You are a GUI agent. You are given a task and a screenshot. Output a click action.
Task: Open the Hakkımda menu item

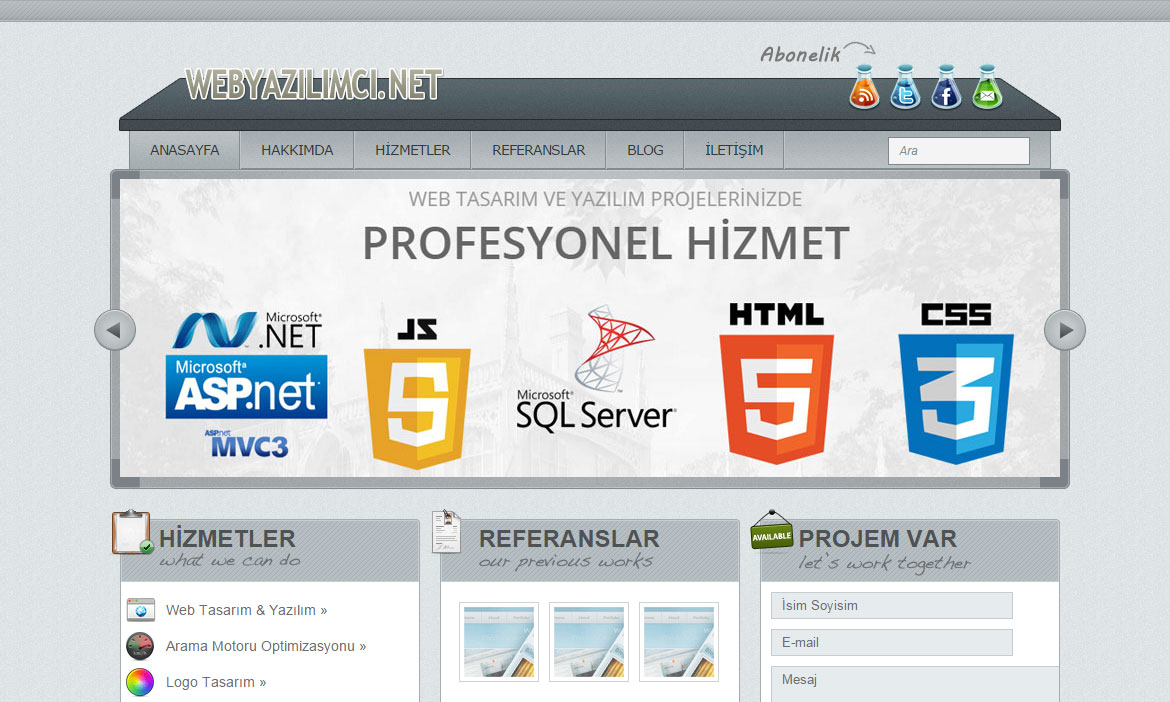[x=297, y=150]
